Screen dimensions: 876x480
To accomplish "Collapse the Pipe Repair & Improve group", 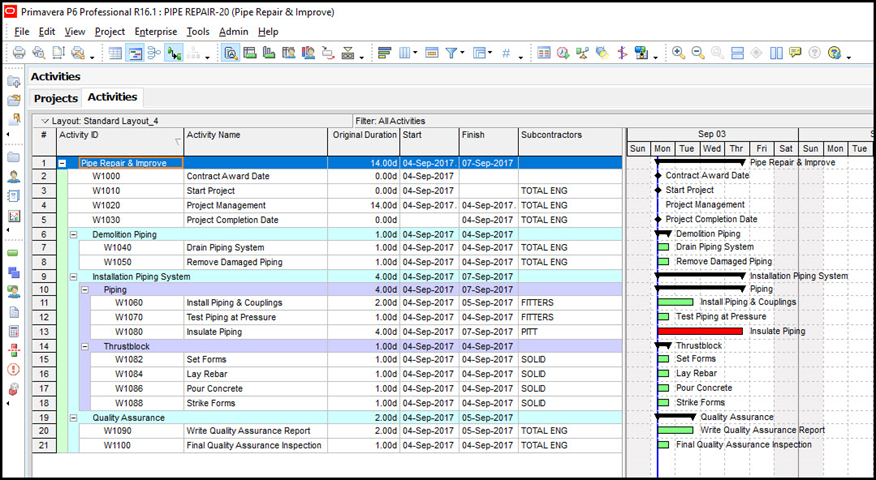I will point(63,162).
